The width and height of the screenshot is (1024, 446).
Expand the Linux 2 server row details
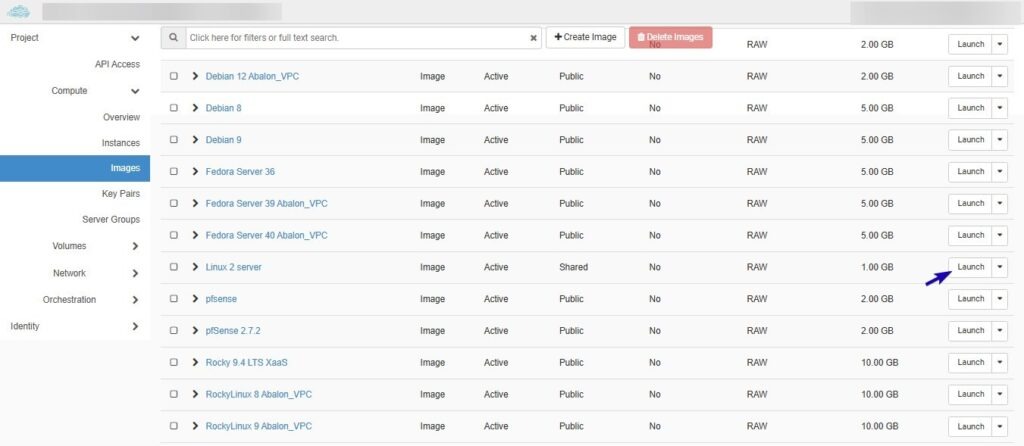point(195,267)
